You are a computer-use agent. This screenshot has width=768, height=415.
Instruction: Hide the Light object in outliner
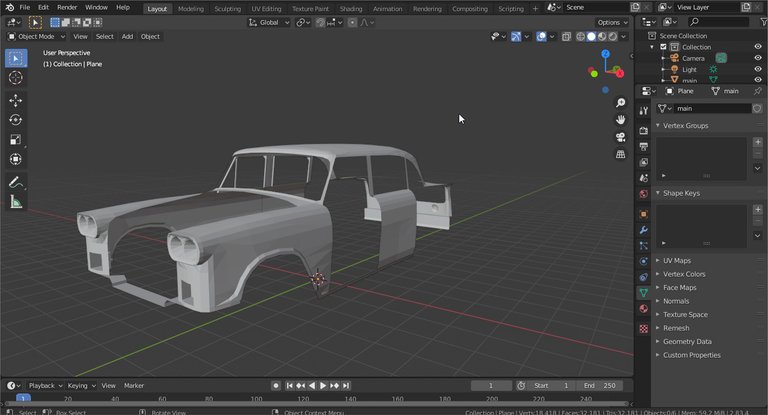point(758,69)
